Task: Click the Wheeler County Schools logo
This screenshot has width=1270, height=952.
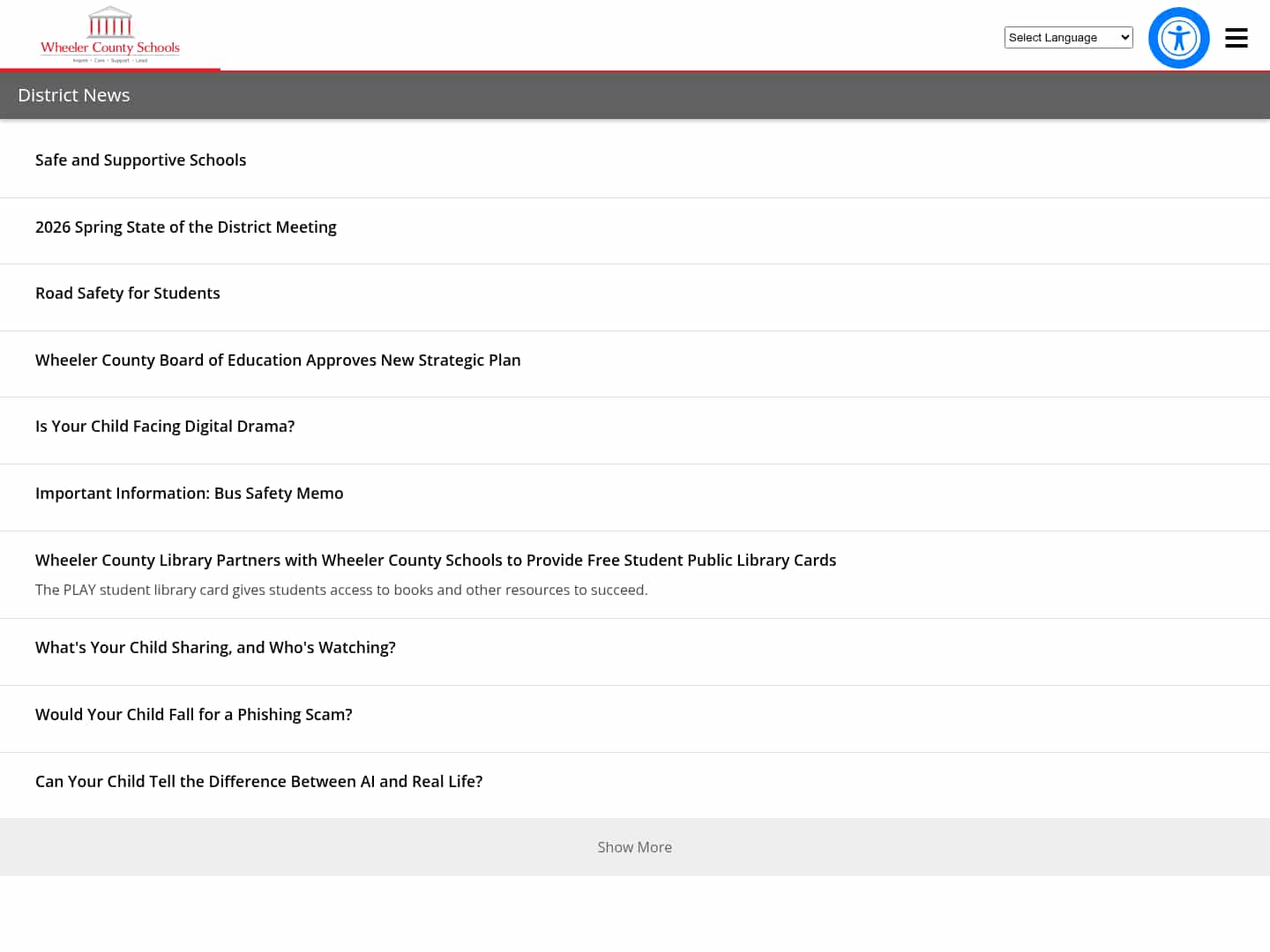Action: [x=110, y=35]
